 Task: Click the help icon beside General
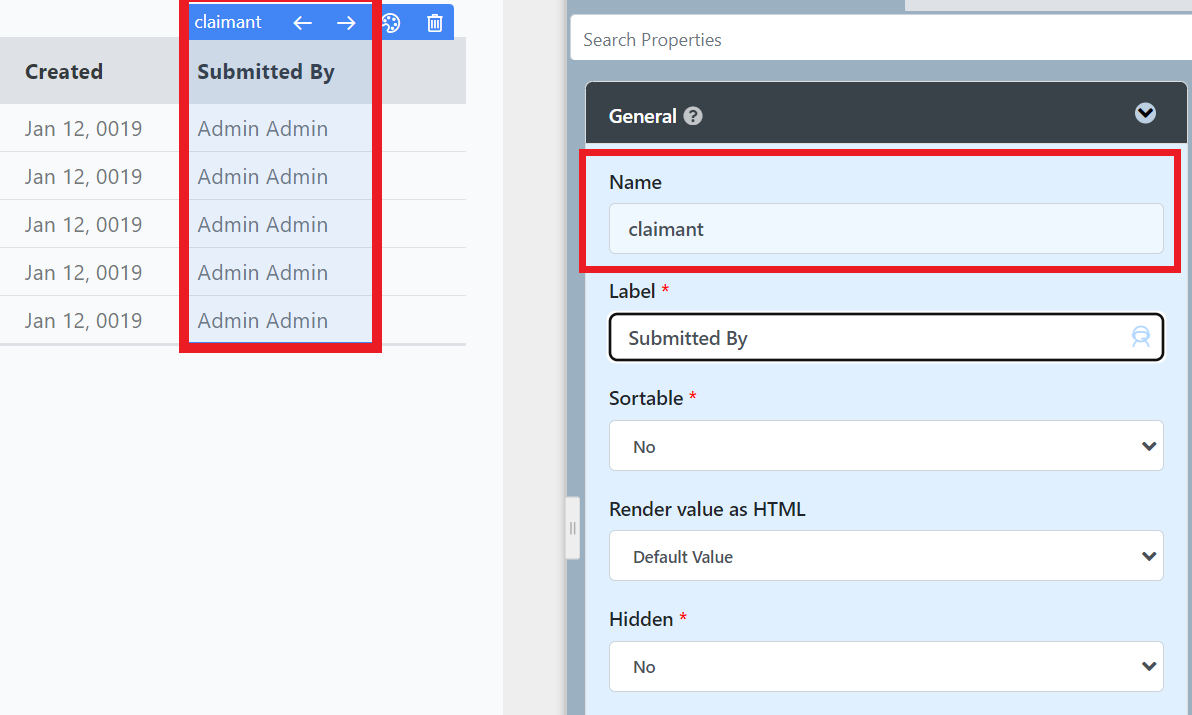(693, 116)
